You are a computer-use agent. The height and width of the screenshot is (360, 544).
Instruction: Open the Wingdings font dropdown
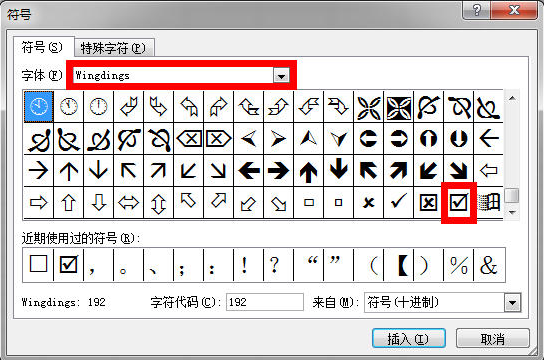click(281, 76)
